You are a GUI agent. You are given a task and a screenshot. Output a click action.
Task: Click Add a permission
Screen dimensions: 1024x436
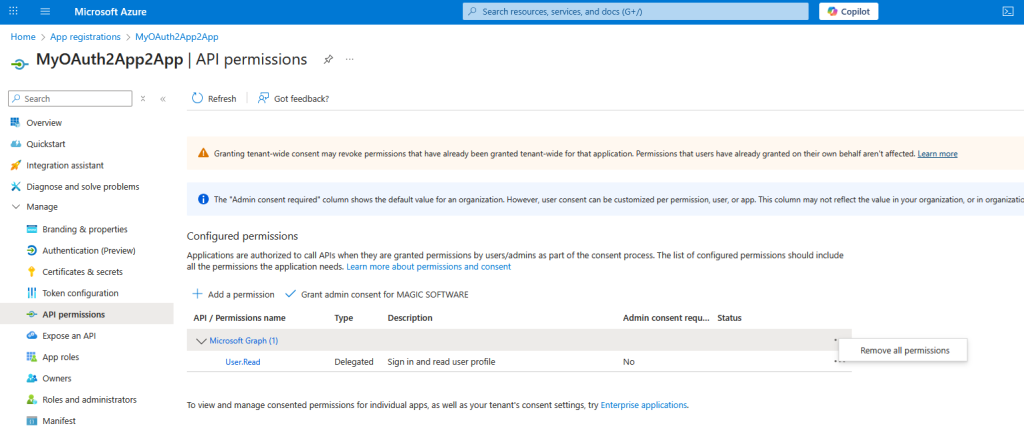tap(233, 294)
